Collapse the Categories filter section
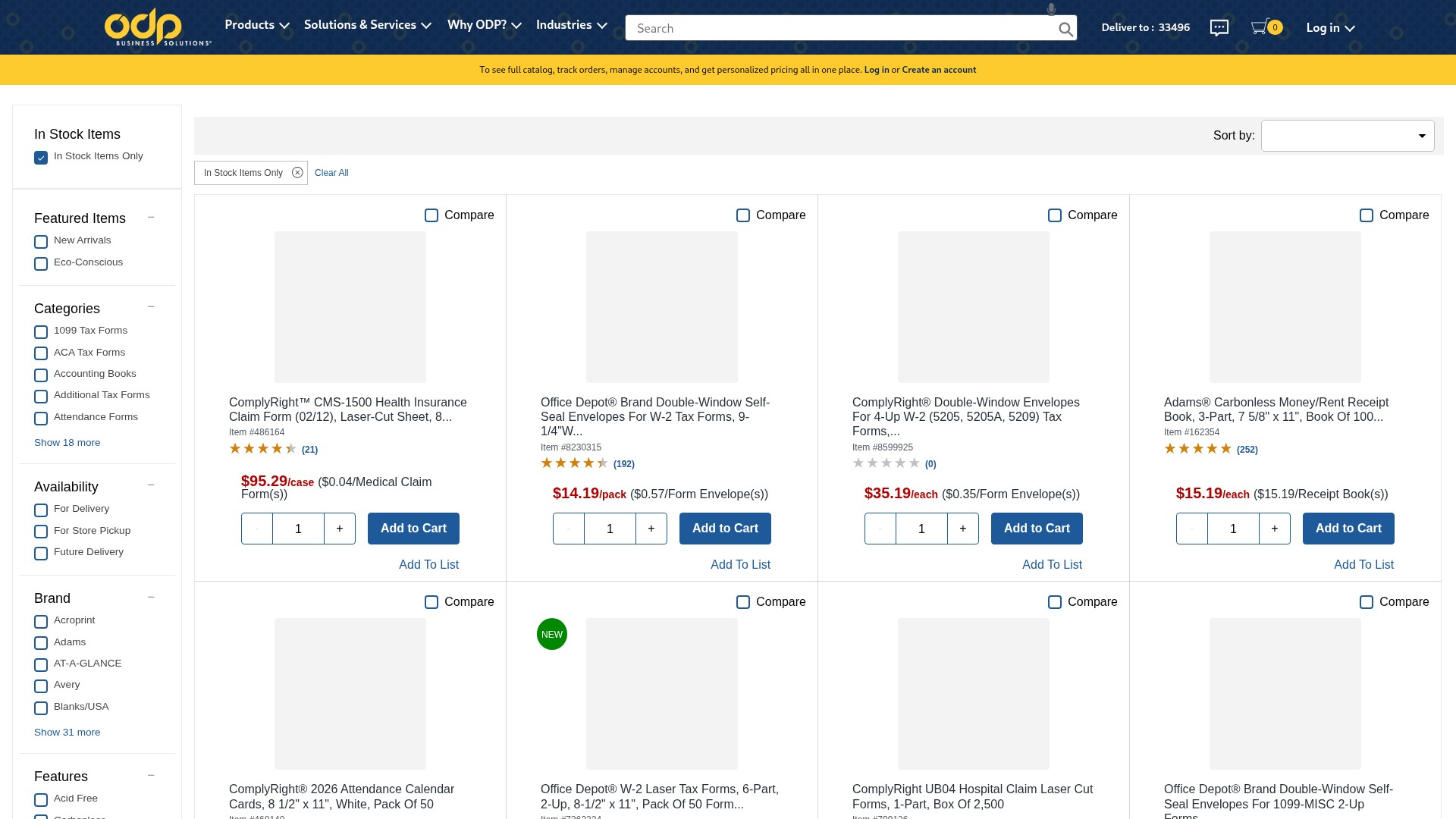1456x819 pixels. click(151, 307)
